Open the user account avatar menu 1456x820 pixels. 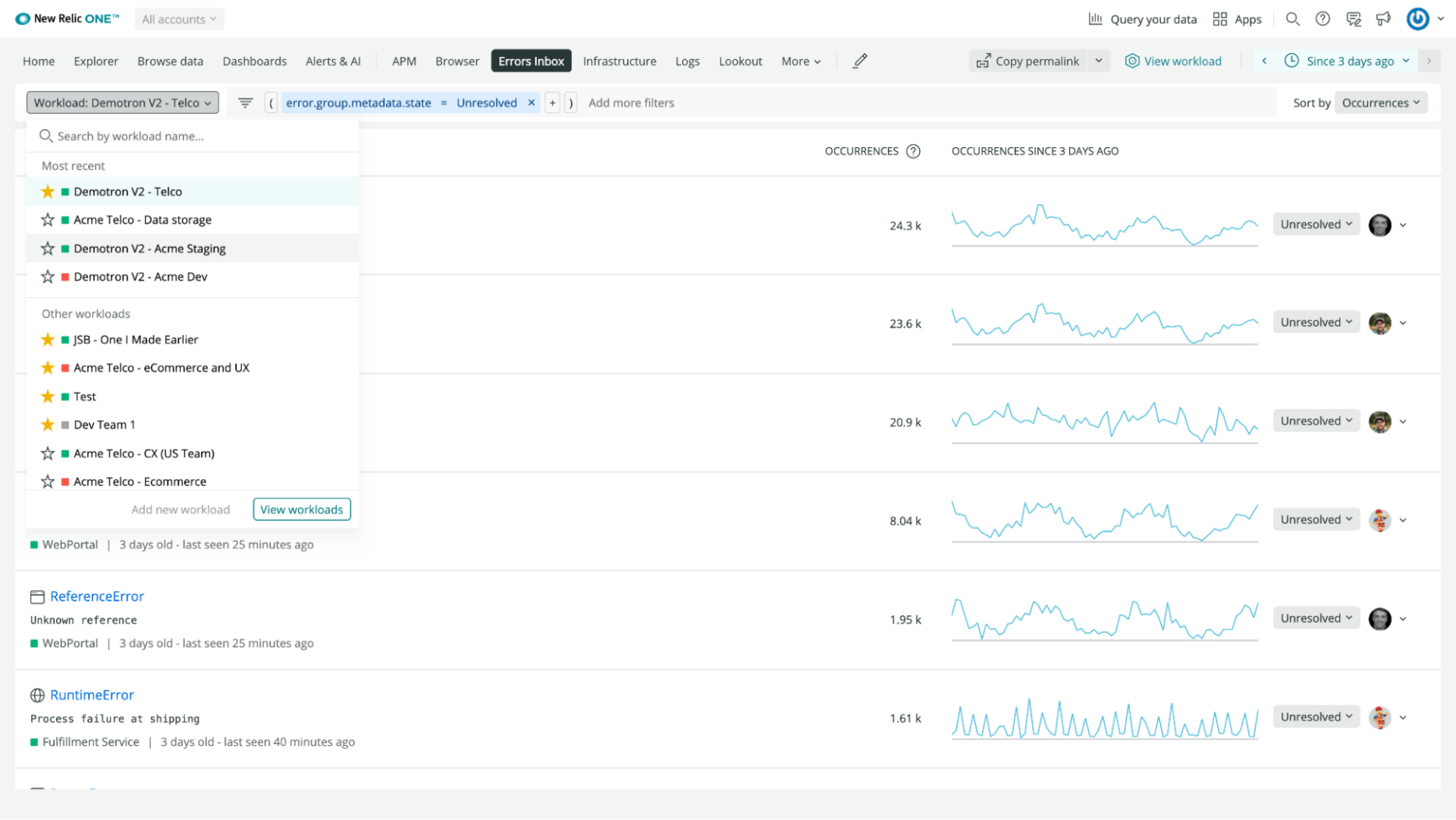click(x=1417, y=19)
